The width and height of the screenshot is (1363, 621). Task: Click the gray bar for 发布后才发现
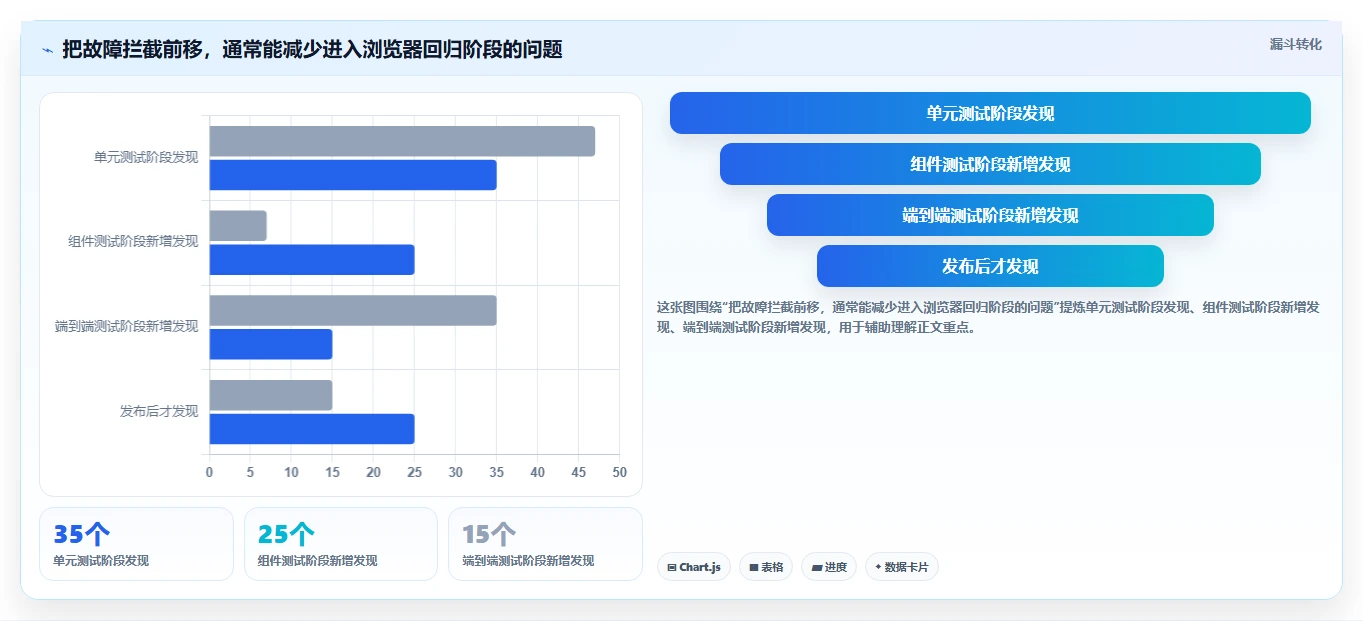(x=271, y=395)
